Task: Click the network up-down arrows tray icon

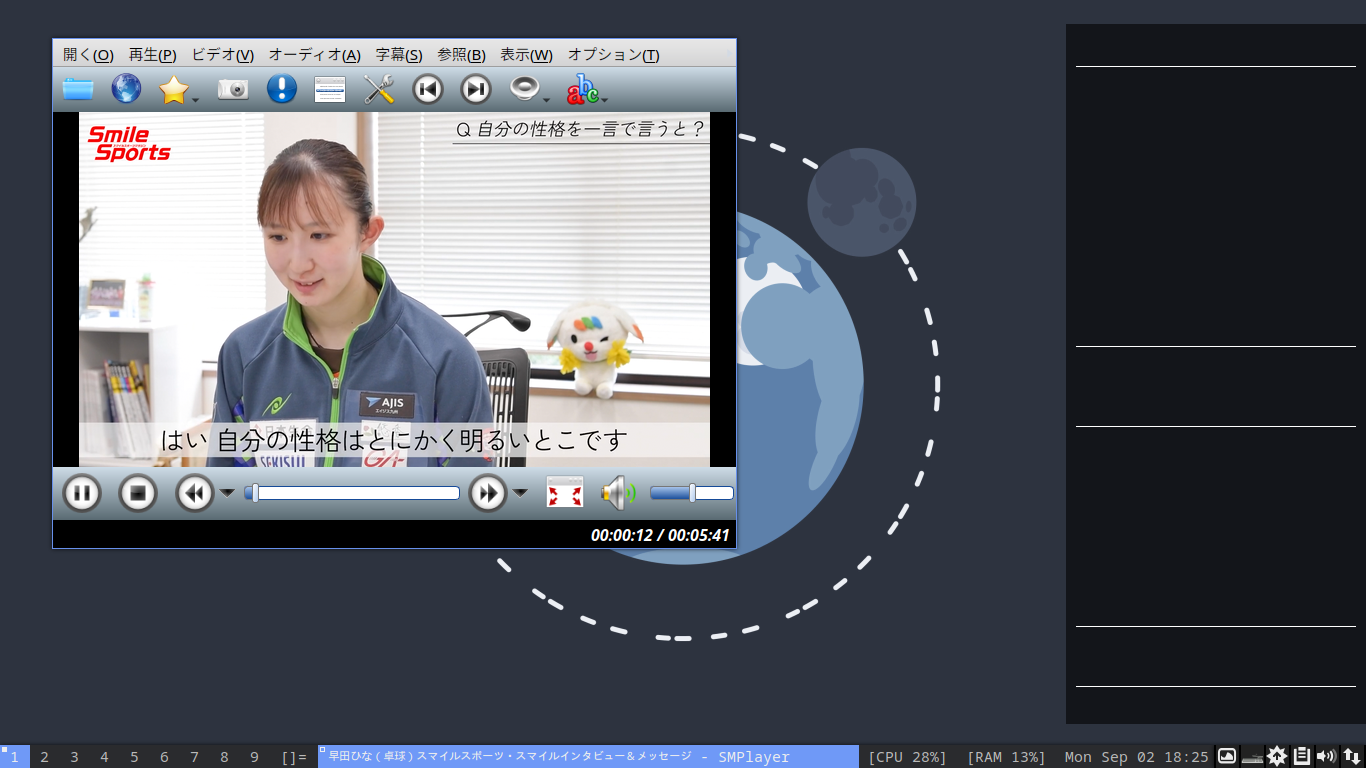Action: (1352, 756)
